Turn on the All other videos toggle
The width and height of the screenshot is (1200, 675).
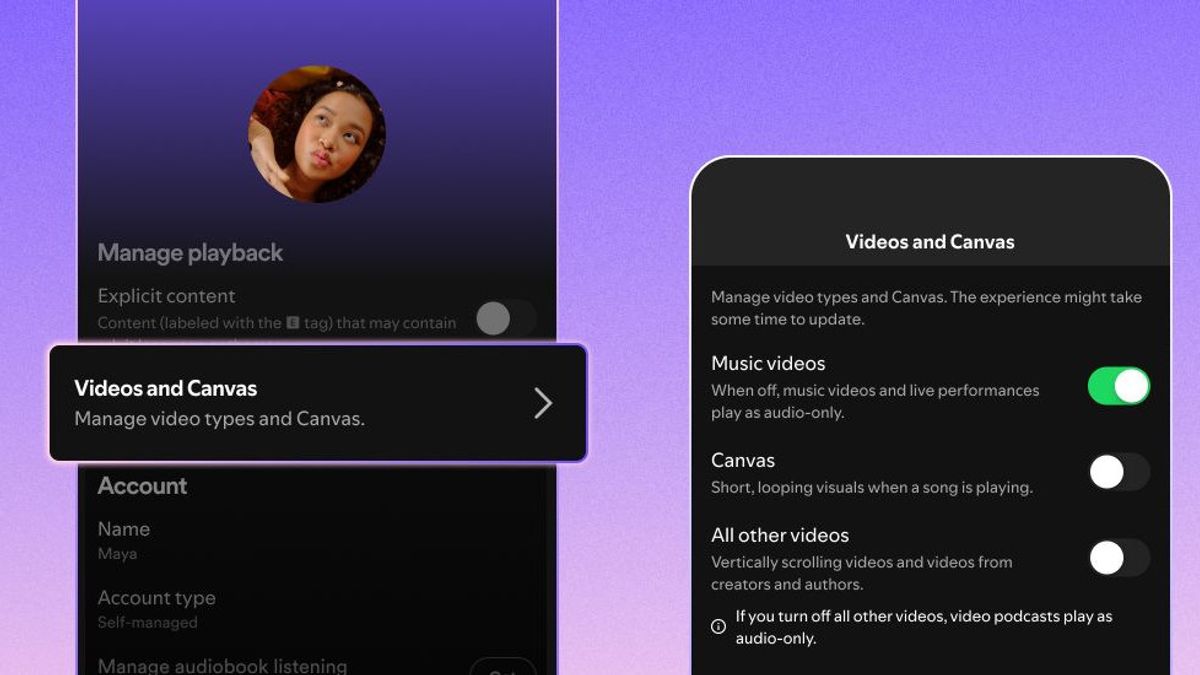click(x=1117, y=558)
